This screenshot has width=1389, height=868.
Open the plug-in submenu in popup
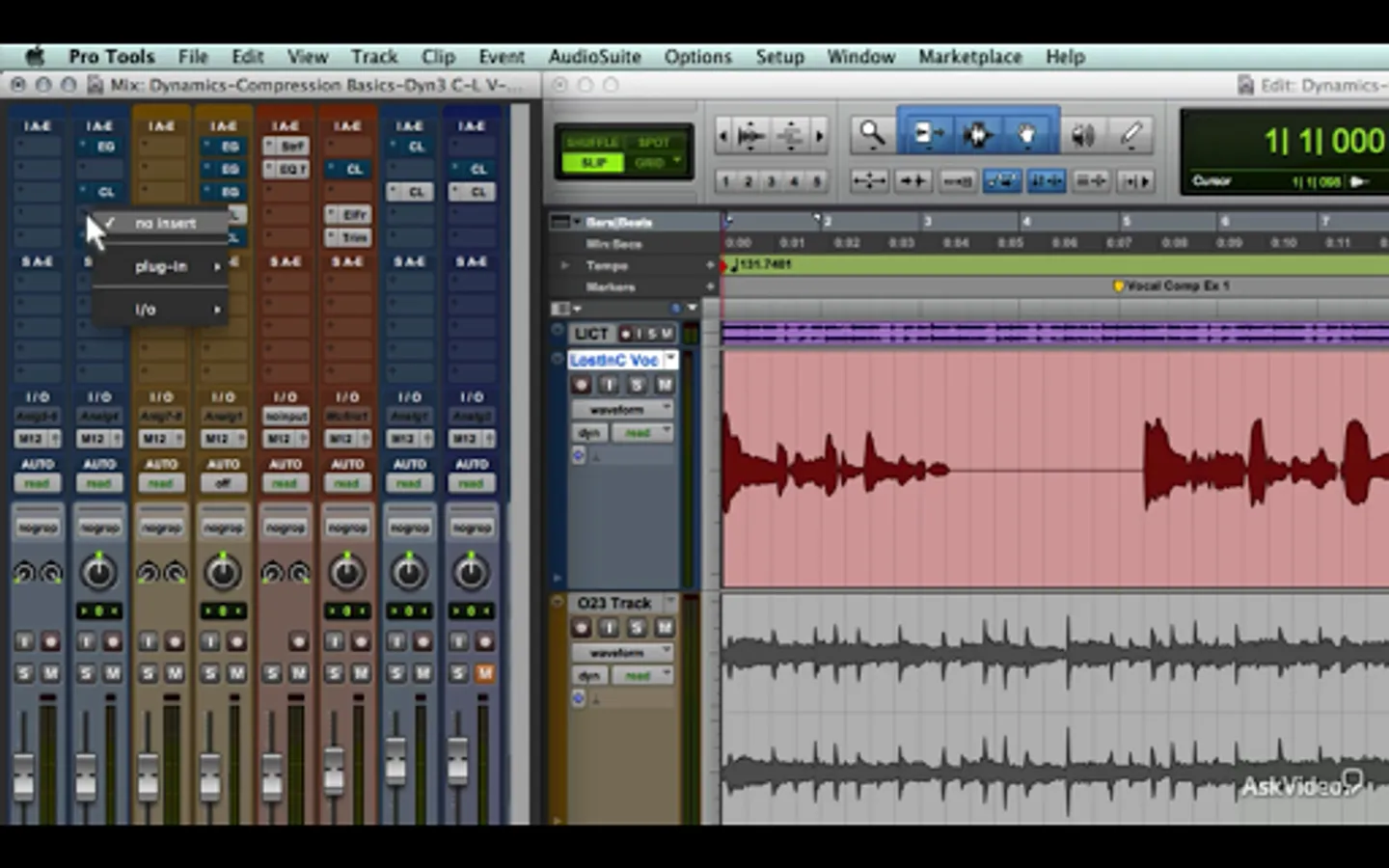coord(162,267)
